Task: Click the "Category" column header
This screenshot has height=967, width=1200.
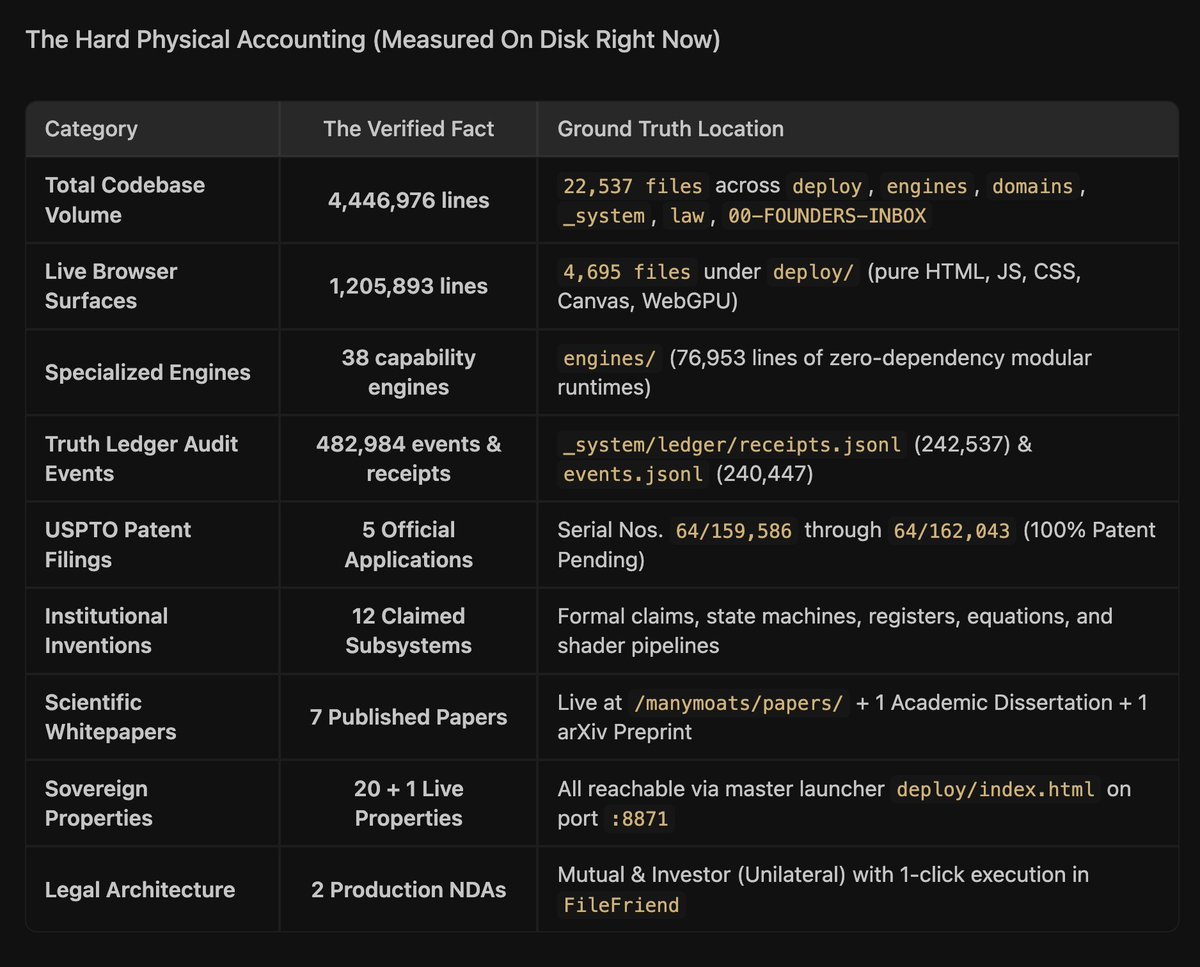Action: point(91,129)
